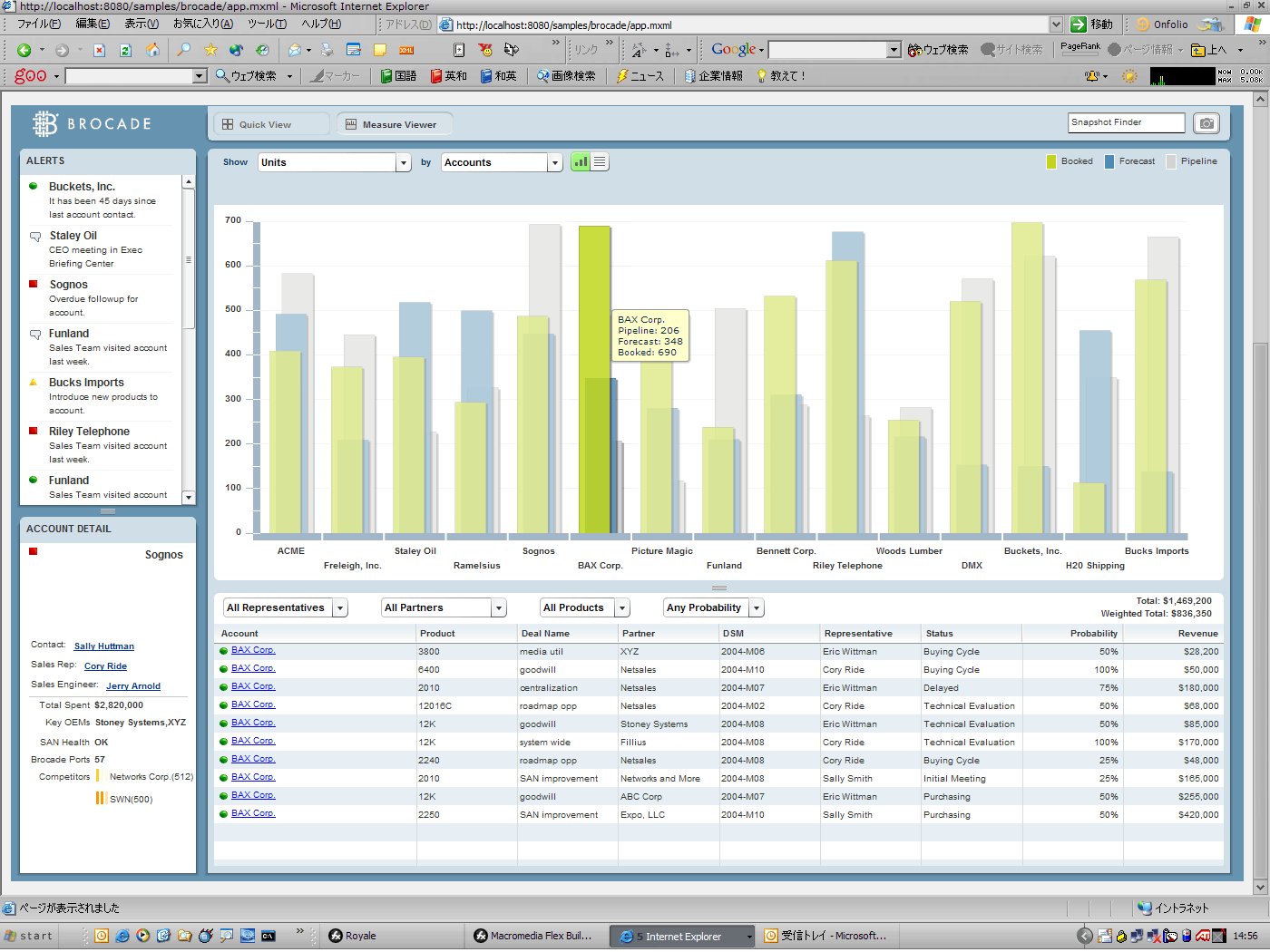Switch to Macromedia Flex Builder taskbar item

pyautogui.click(x=538, y=936)
